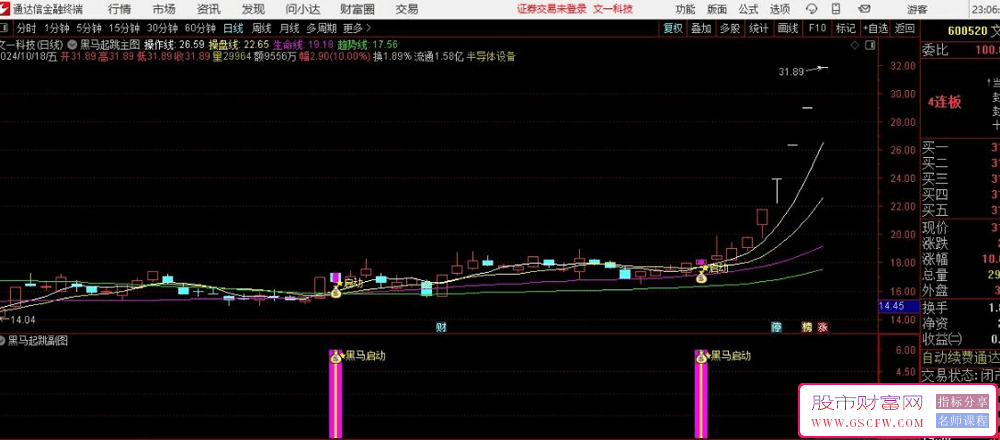Open the 多周期 multi-period view
Image resolution: width=1000 pixels, height=440 pixels.
tap(321, 28)
